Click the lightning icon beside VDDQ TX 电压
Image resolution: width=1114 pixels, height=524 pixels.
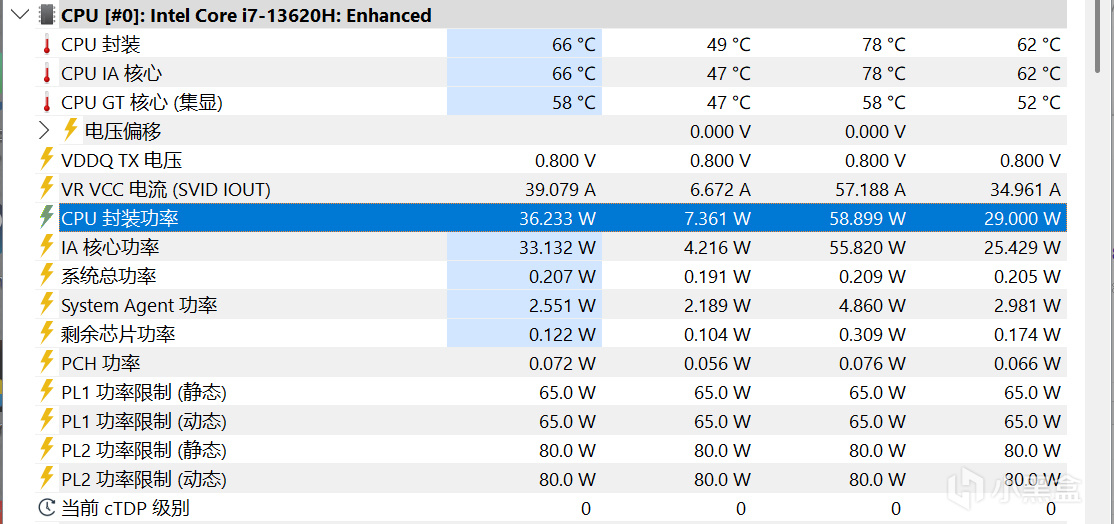tap(47, 159)
